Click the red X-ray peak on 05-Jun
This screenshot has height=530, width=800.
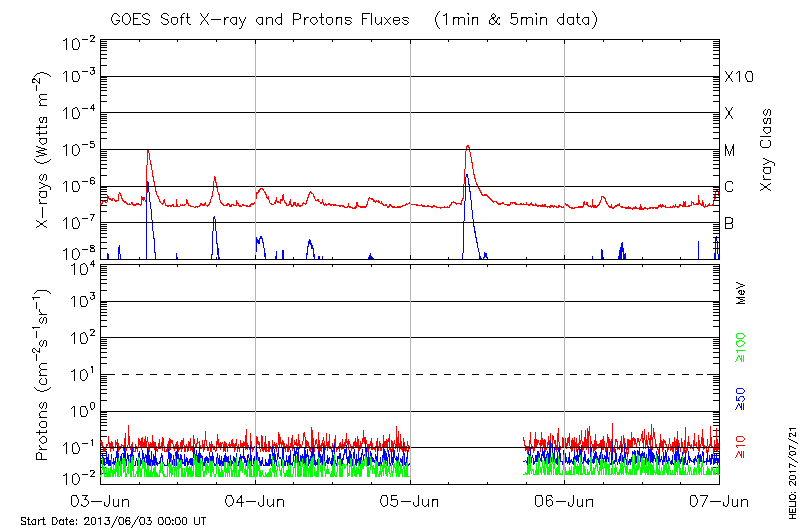tap(467, 147)
